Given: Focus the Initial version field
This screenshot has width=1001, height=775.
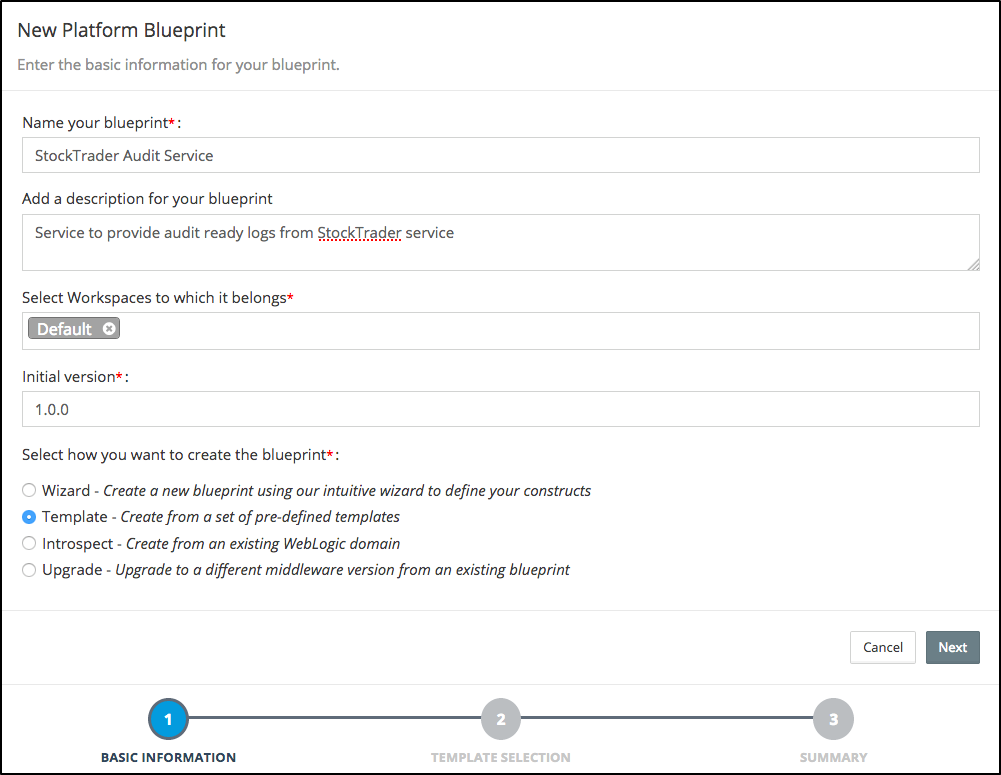Looking at the screenshot, I should (x=500, y=409).
